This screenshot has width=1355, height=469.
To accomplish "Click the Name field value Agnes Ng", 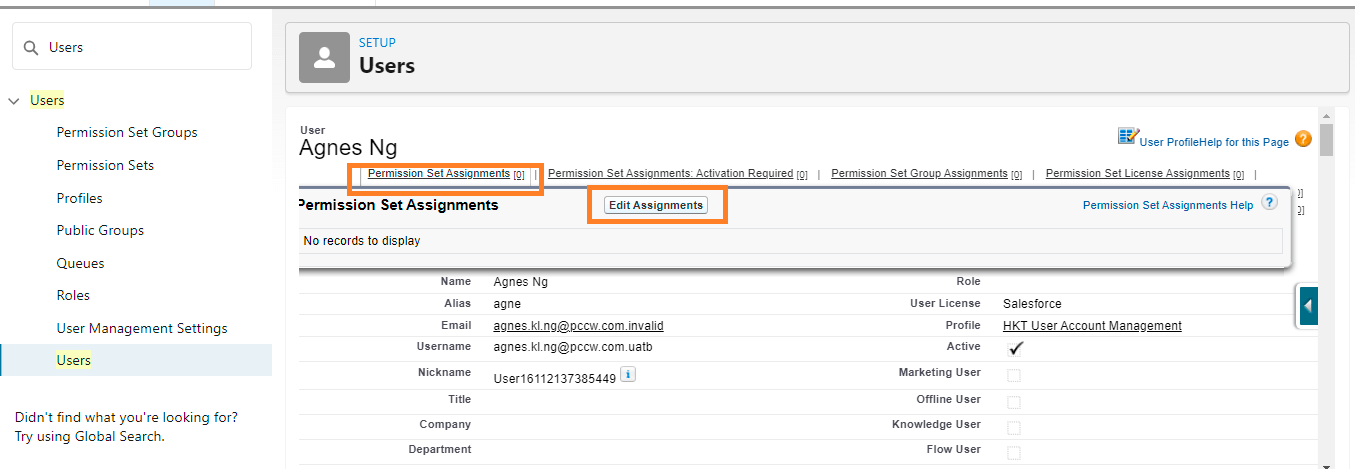I will point(521,282).
